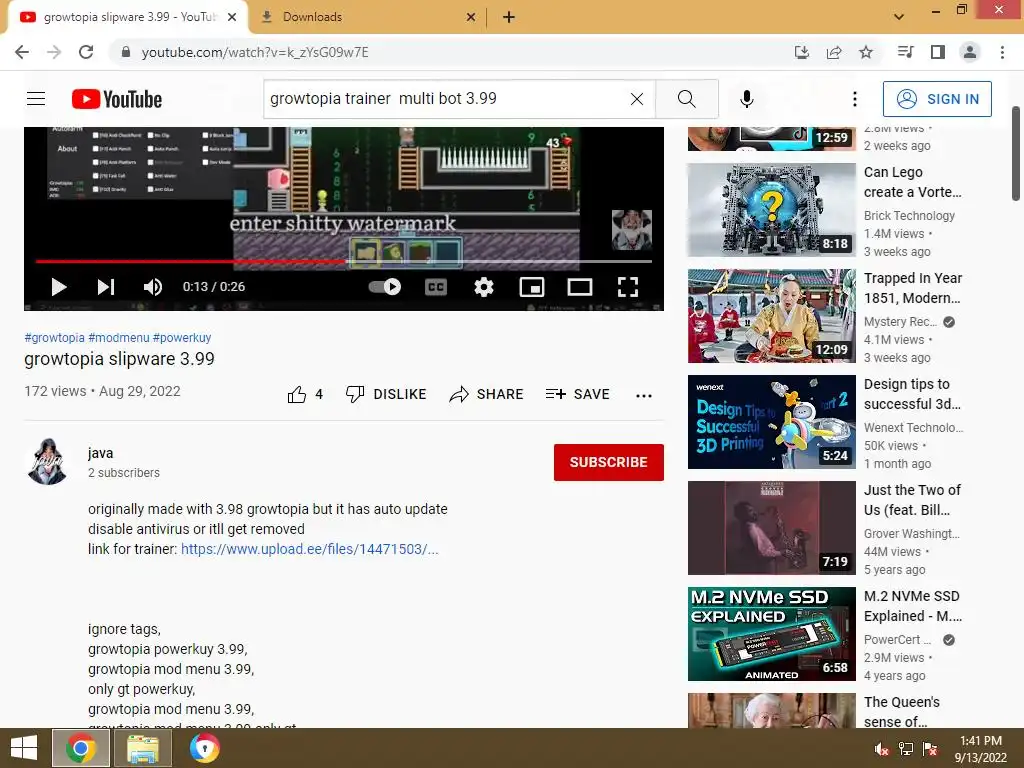Open player settings gear
Image resolution: width=1024 pixels, height=768 pixels.
click(x=484, y=287)
